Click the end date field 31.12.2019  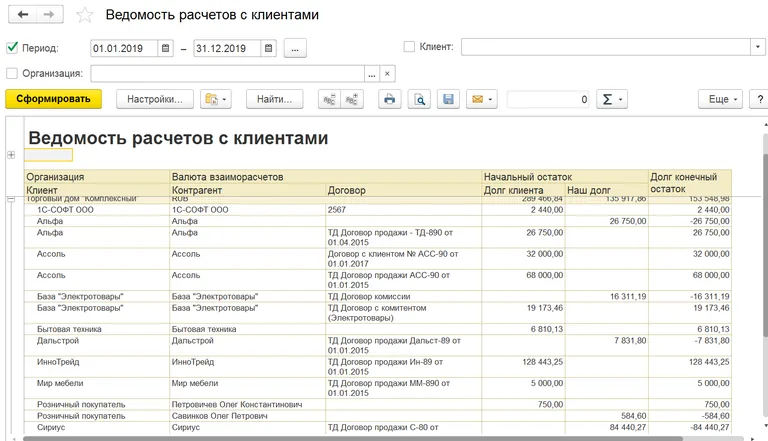[227, 48]
